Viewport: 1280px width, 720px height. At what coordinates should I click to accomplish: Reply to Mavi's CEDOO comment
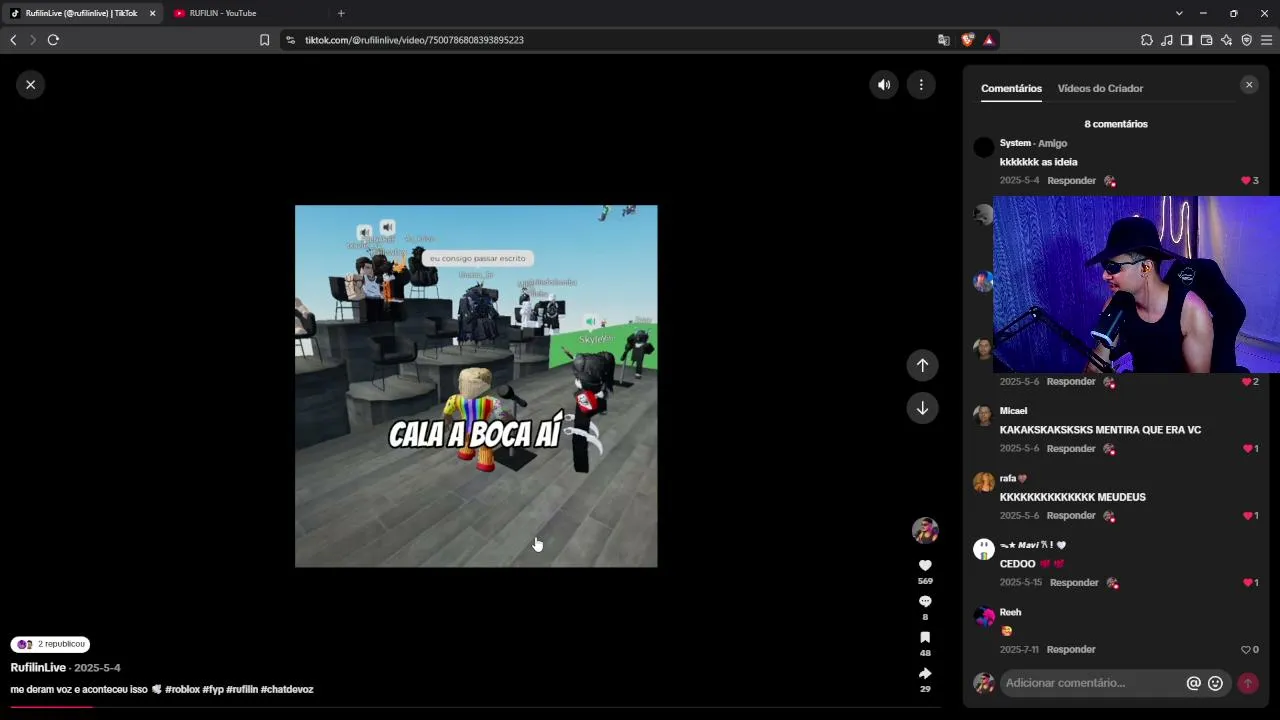(x=1074, y=583)
